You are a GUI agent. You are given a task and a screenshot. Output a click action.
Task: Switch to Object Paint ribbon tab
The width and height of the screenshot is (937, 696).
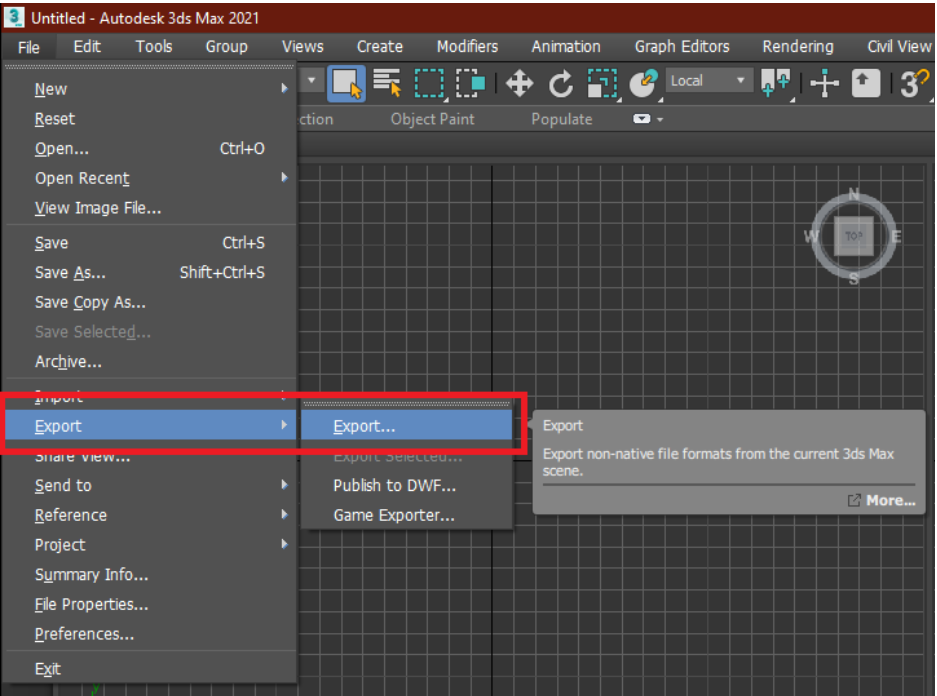click(433, 119)
